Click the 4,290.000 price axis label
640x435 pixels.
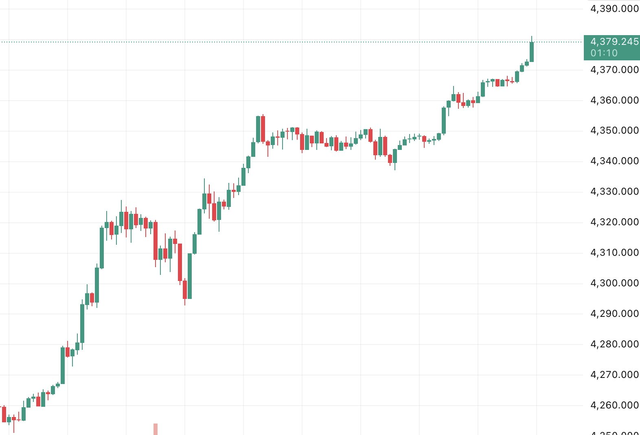(612, 314)
